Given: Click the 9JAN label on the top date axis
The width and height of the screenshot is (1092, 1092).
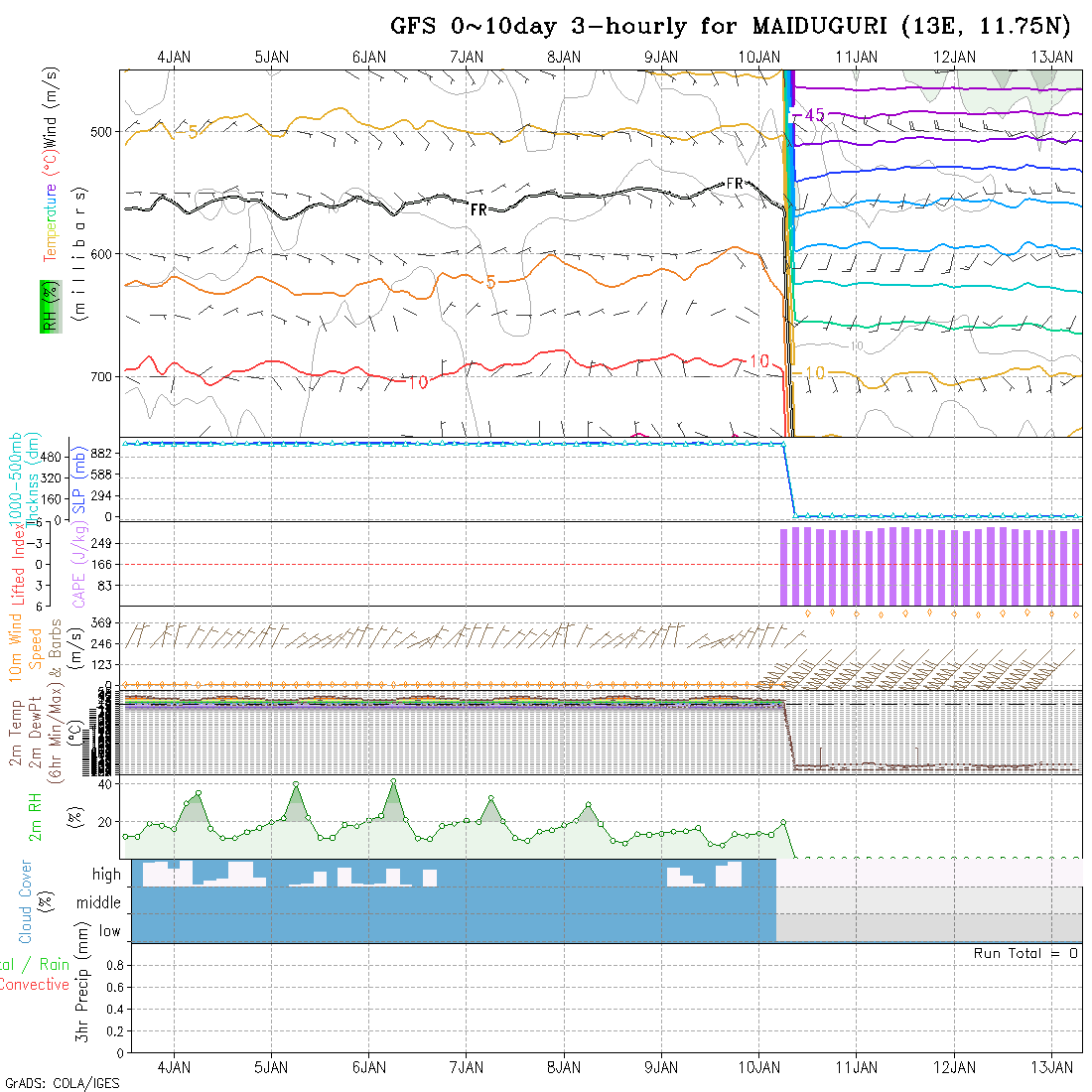Looking at the screenshot, I should 661,58.
